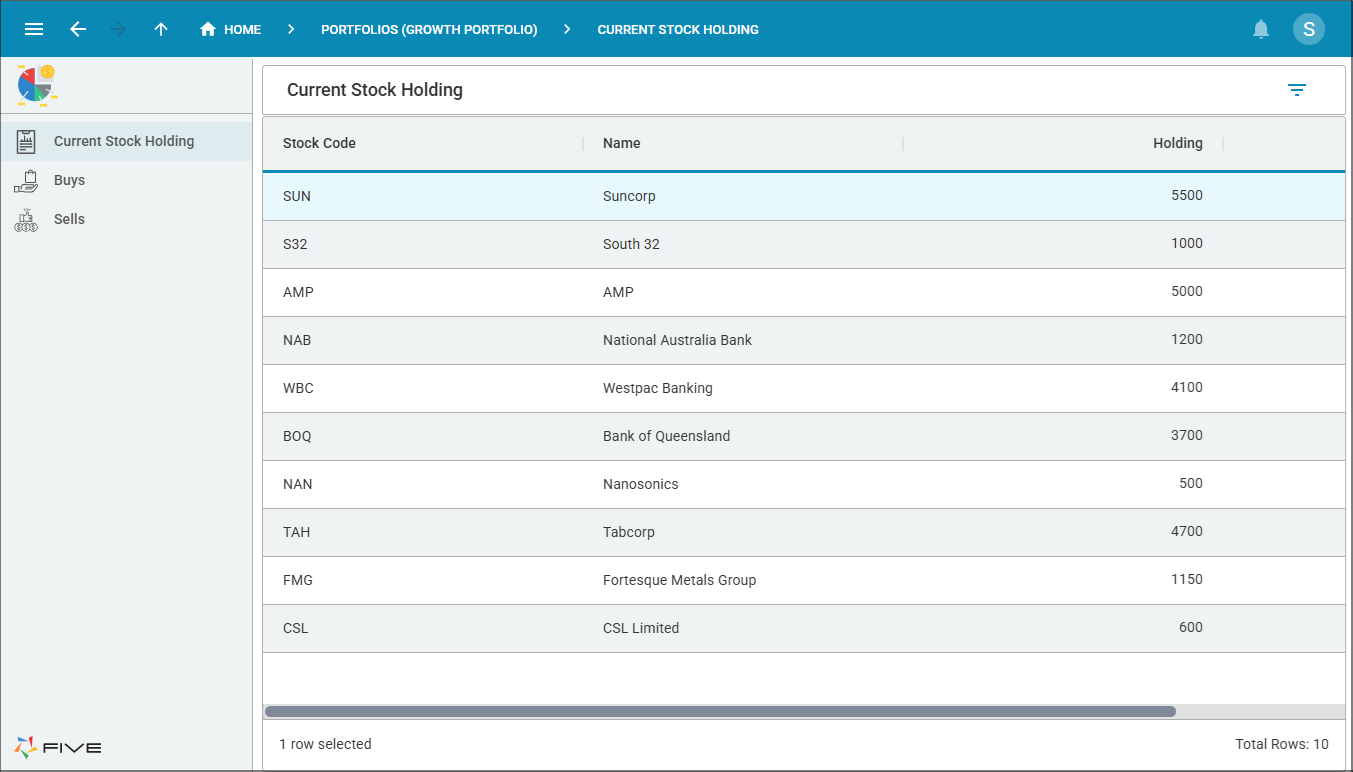
Task: Click holding value 5500
Action: click(x=1187, y=195)
